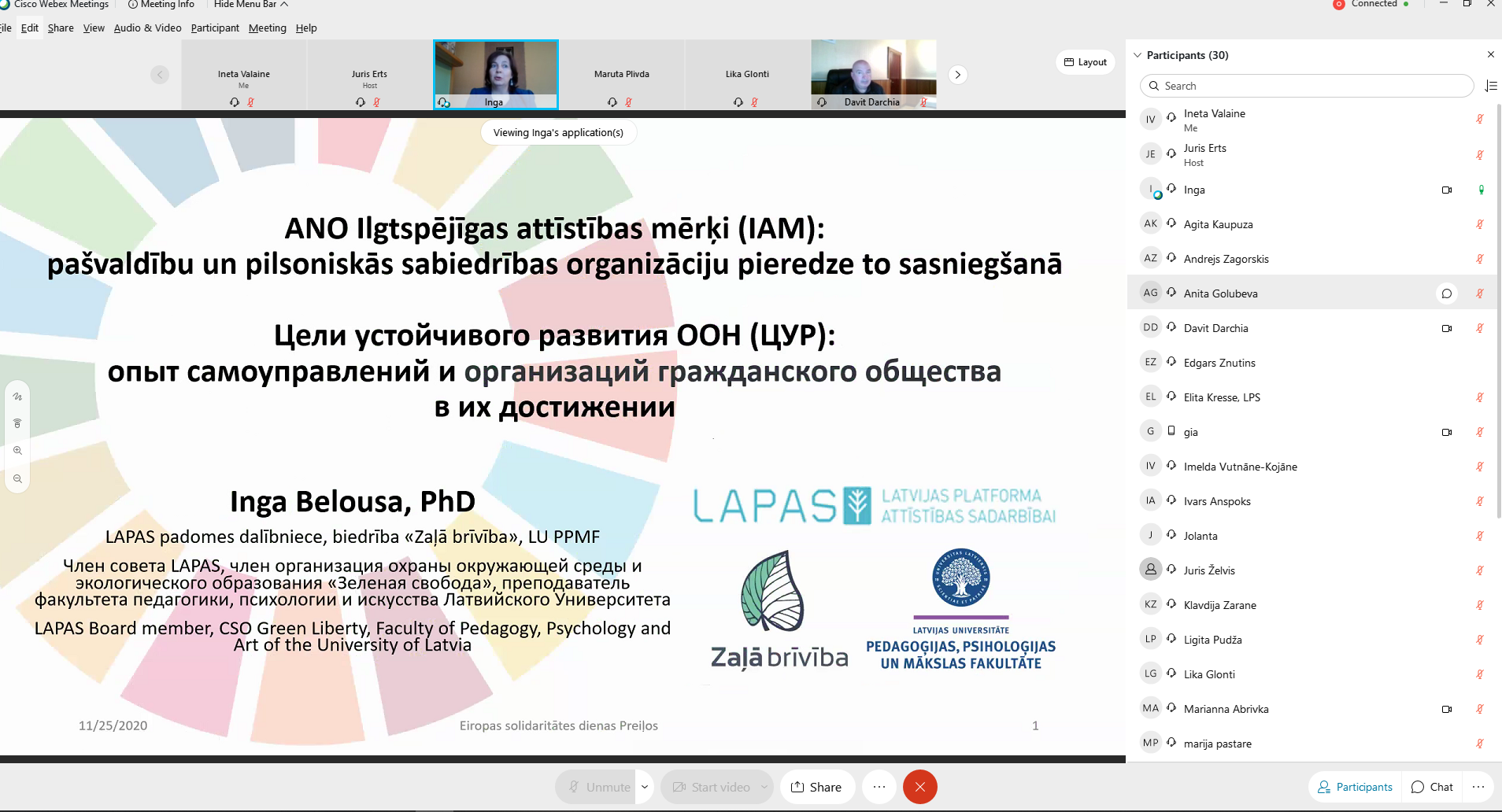This screenshot has width=1502, height=812.
Task: Toggle the Participants panel button
Action: pos(1355,787)
